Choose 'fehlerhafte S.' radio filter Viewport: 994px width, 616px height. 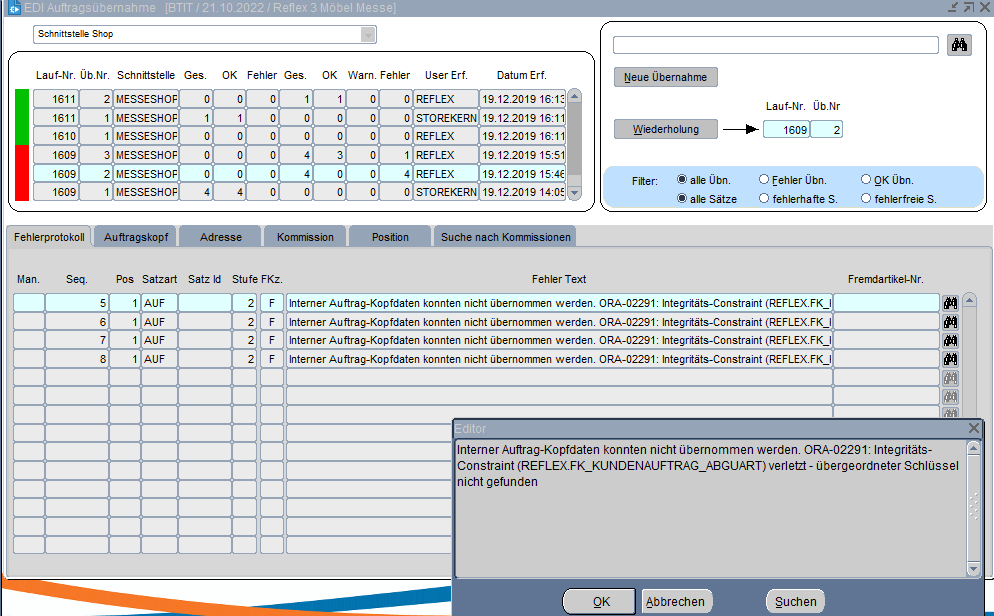point(765,199)
